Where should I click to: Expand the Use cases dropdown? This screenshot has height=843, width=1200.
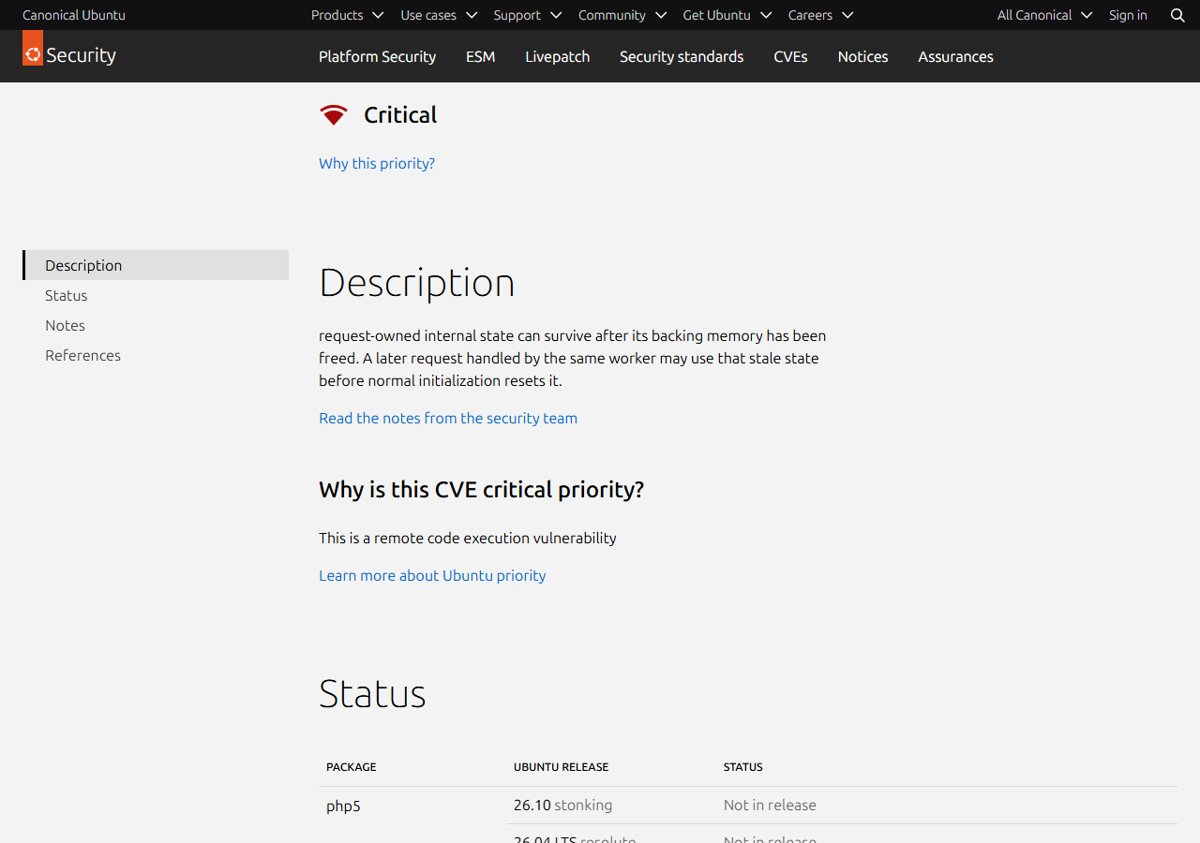coord(439,15)
